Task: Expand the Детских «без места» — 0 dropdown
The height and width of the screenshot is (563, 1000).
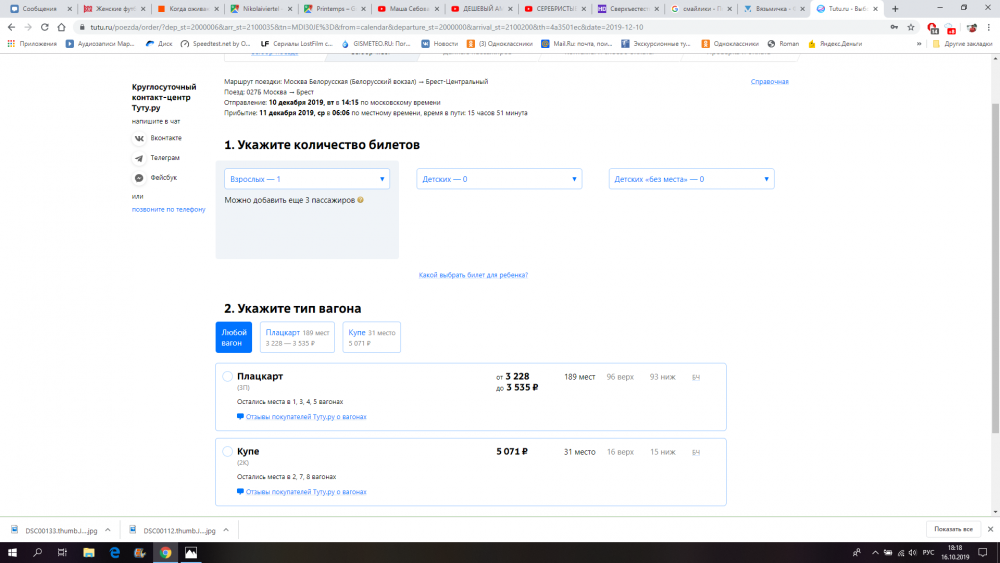Action: click(x=691, y=179)
